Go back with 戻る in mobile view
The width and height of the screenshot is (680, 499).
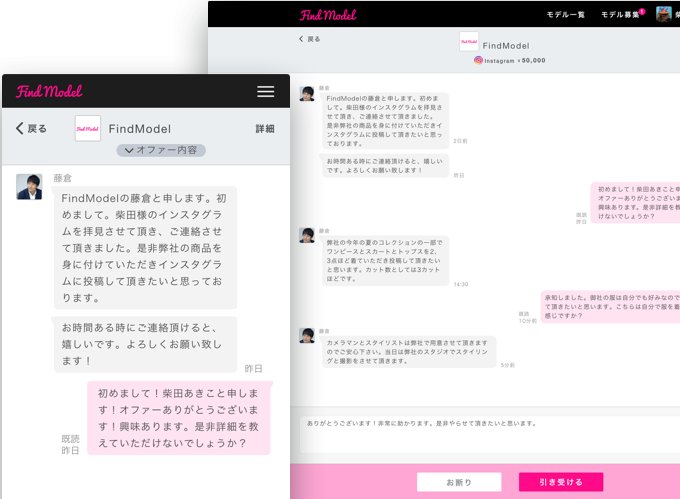click(x=31, y=128)
